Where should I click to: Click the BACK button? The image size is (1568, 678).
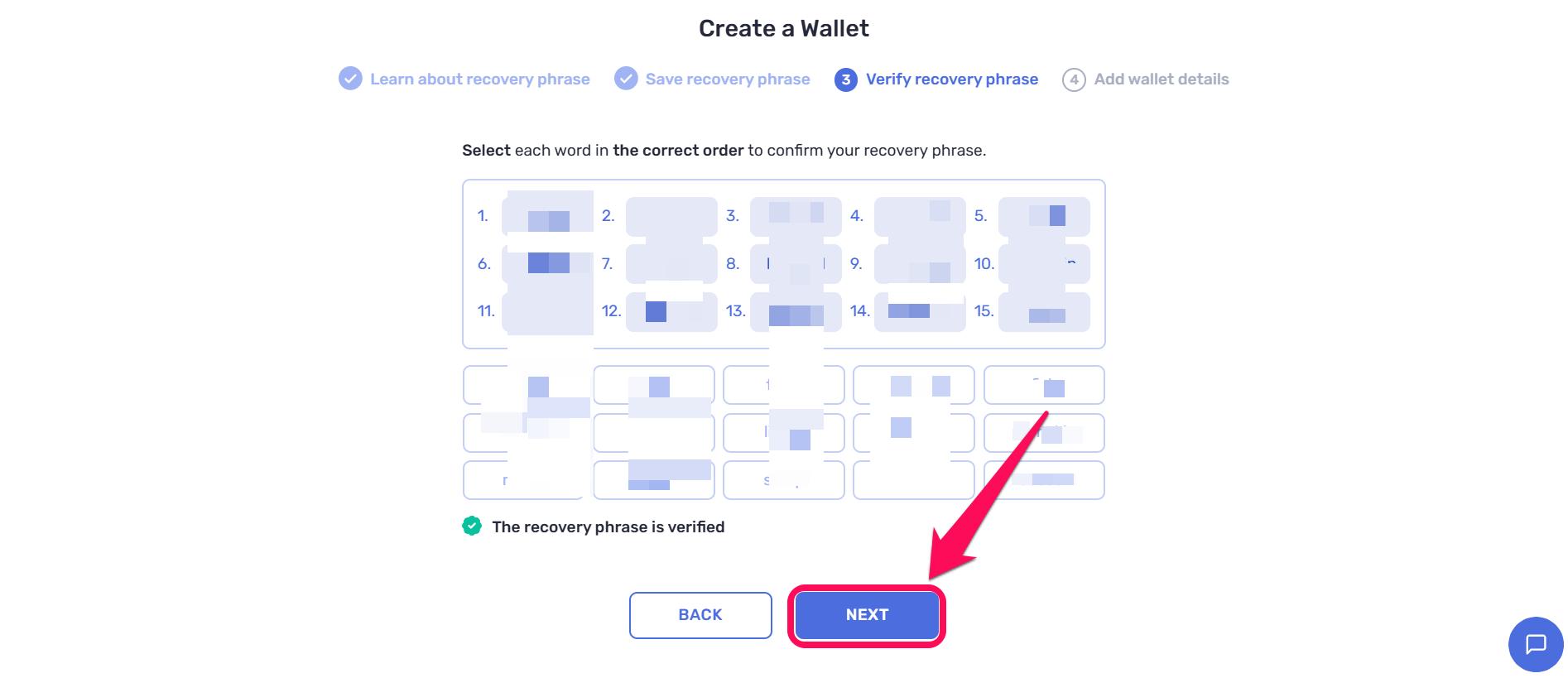pyautogui.click(x=700, y=614)
